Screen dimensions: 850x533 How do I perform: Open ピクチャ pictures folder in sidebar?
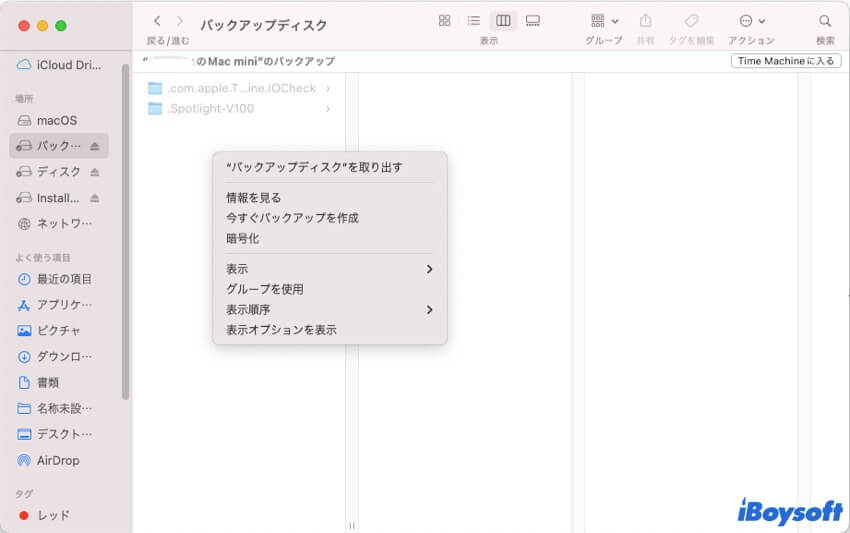(x=49, y=330)
